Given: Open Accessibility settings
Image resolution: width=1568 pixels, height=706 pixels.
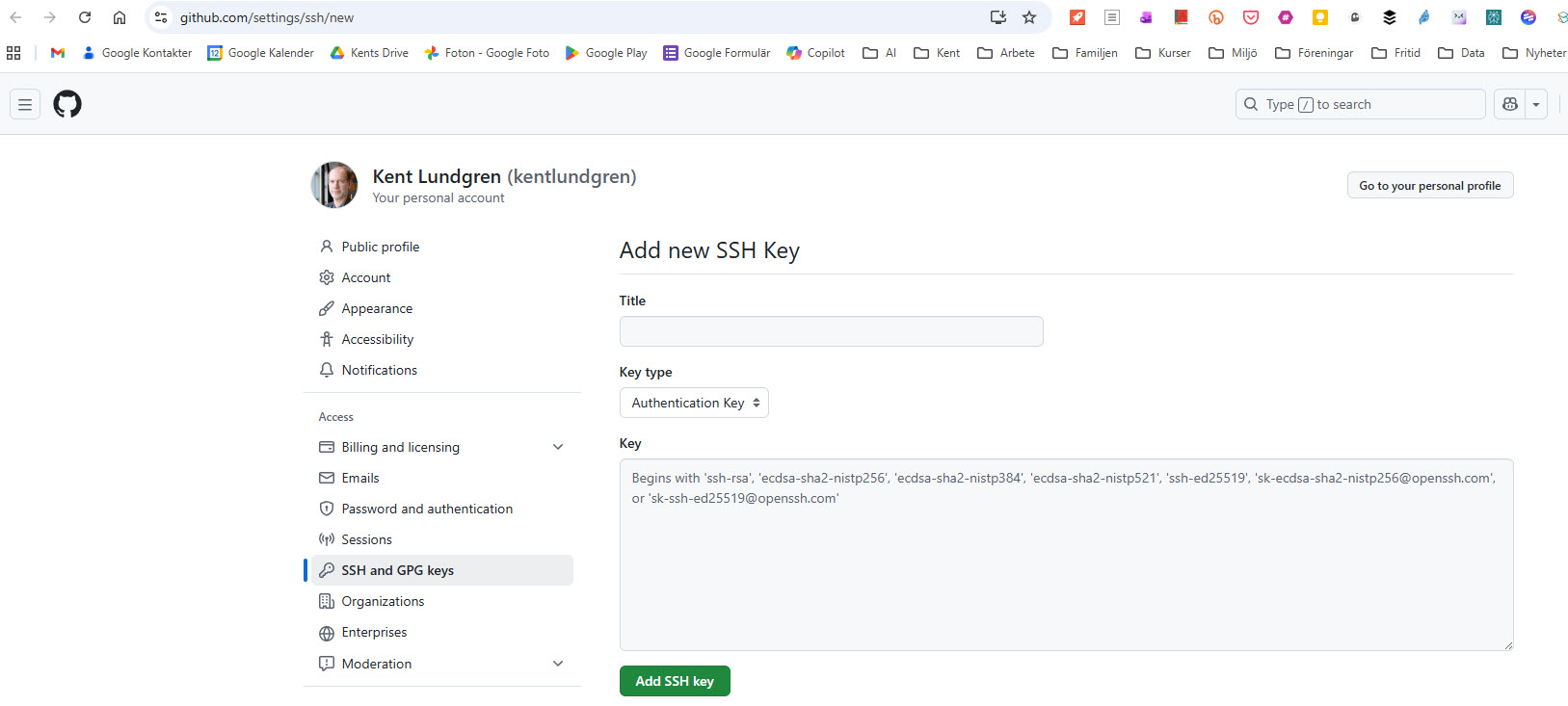Looking at the screenshot, I should tap(442, 339).
